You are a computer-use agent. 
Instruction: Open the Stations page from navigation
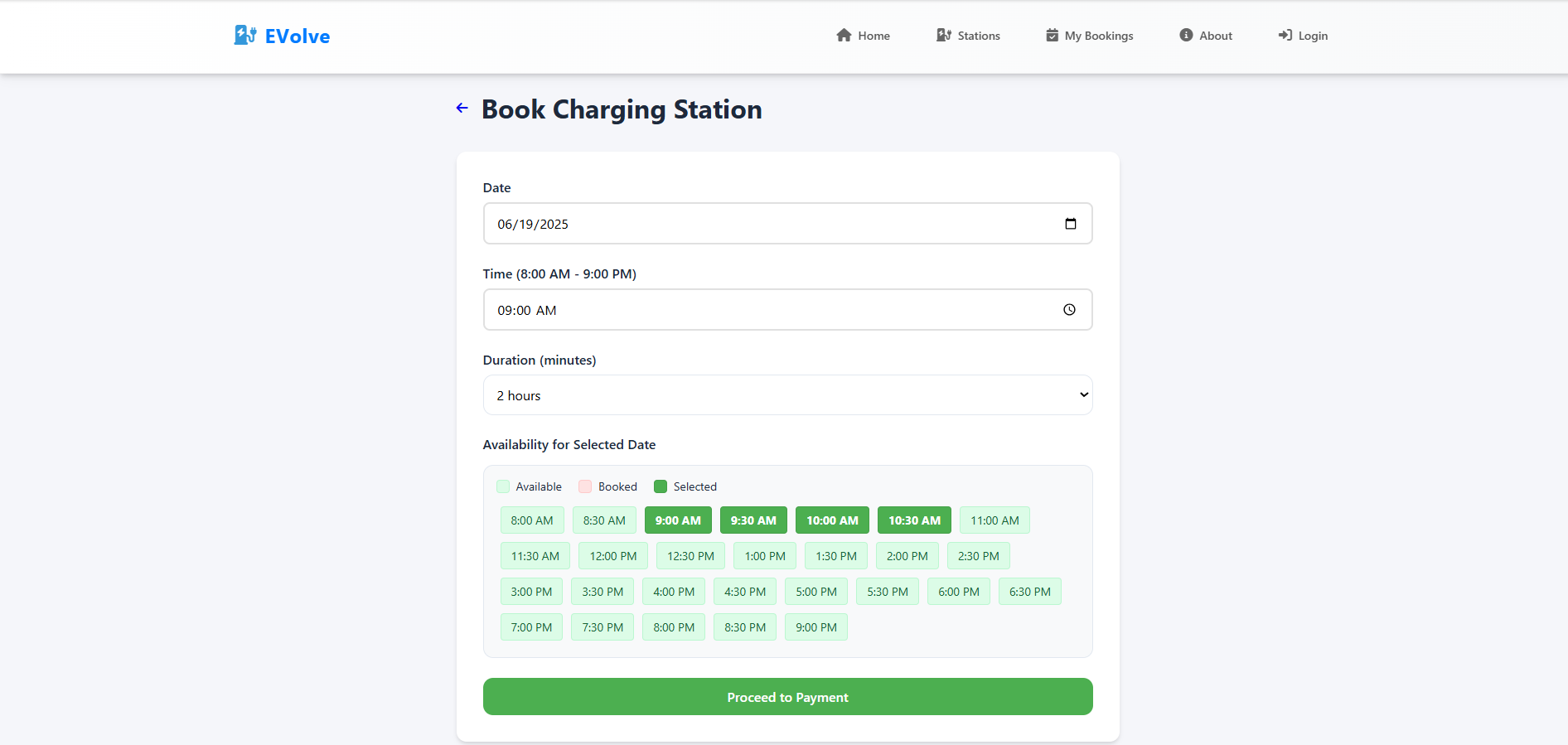coord(978,36)
